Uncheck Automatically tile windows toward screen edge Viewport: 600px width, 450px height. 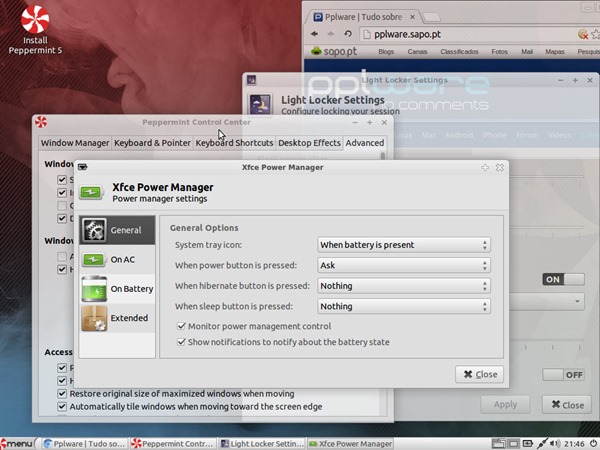[62, 406]
